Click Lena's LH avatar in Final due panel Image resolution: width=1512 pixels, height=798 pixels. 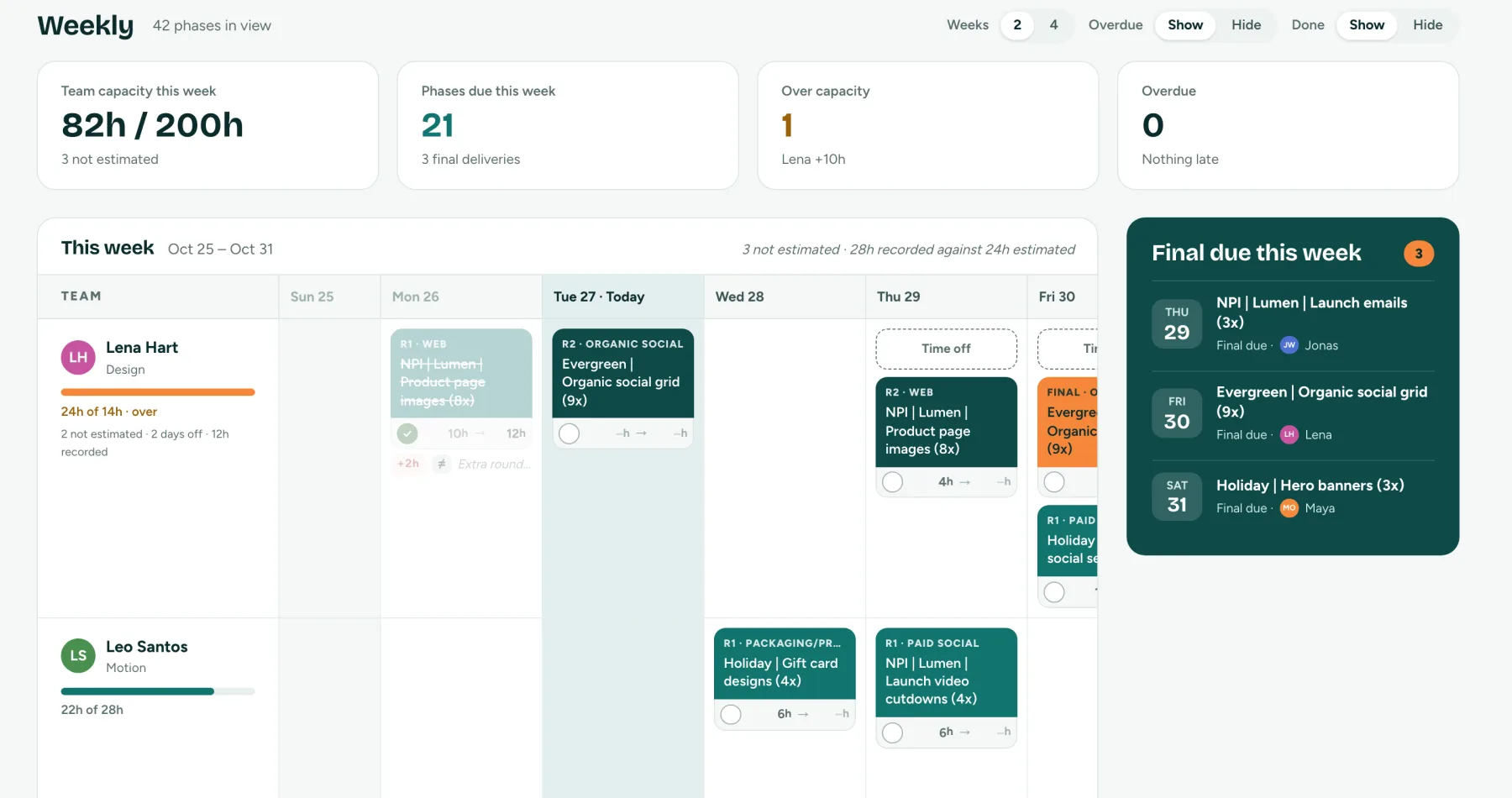tap(1289, 434)
